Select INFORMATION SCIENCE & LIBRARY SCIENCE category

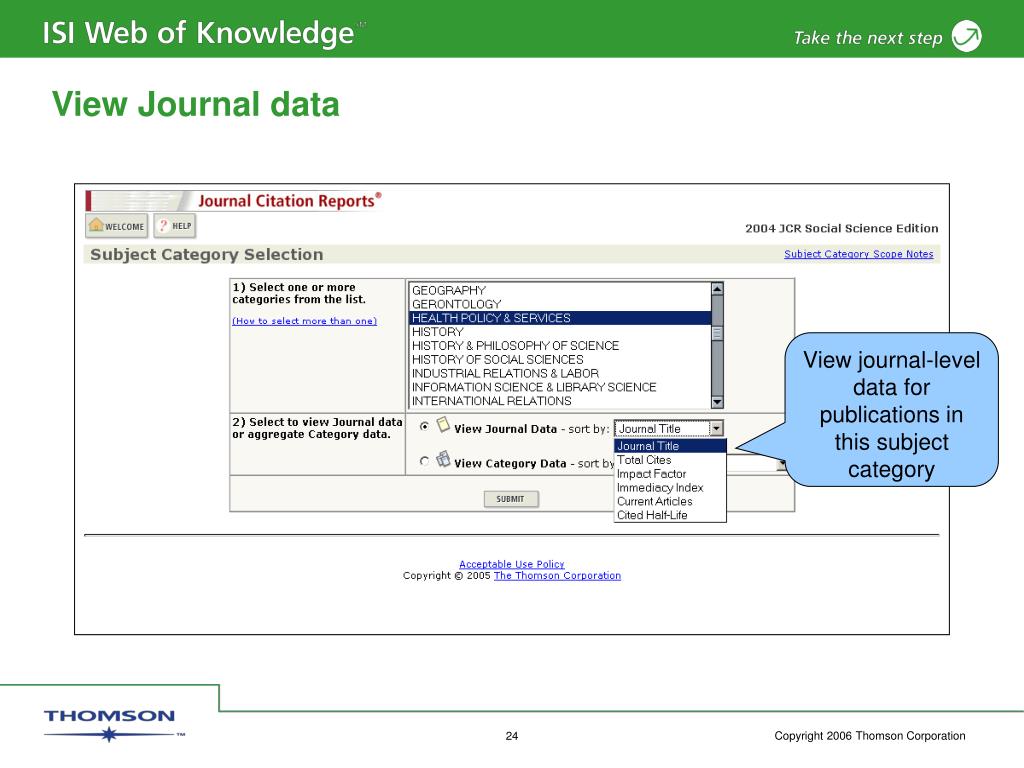pyautogui.click(x=560, y=387)
